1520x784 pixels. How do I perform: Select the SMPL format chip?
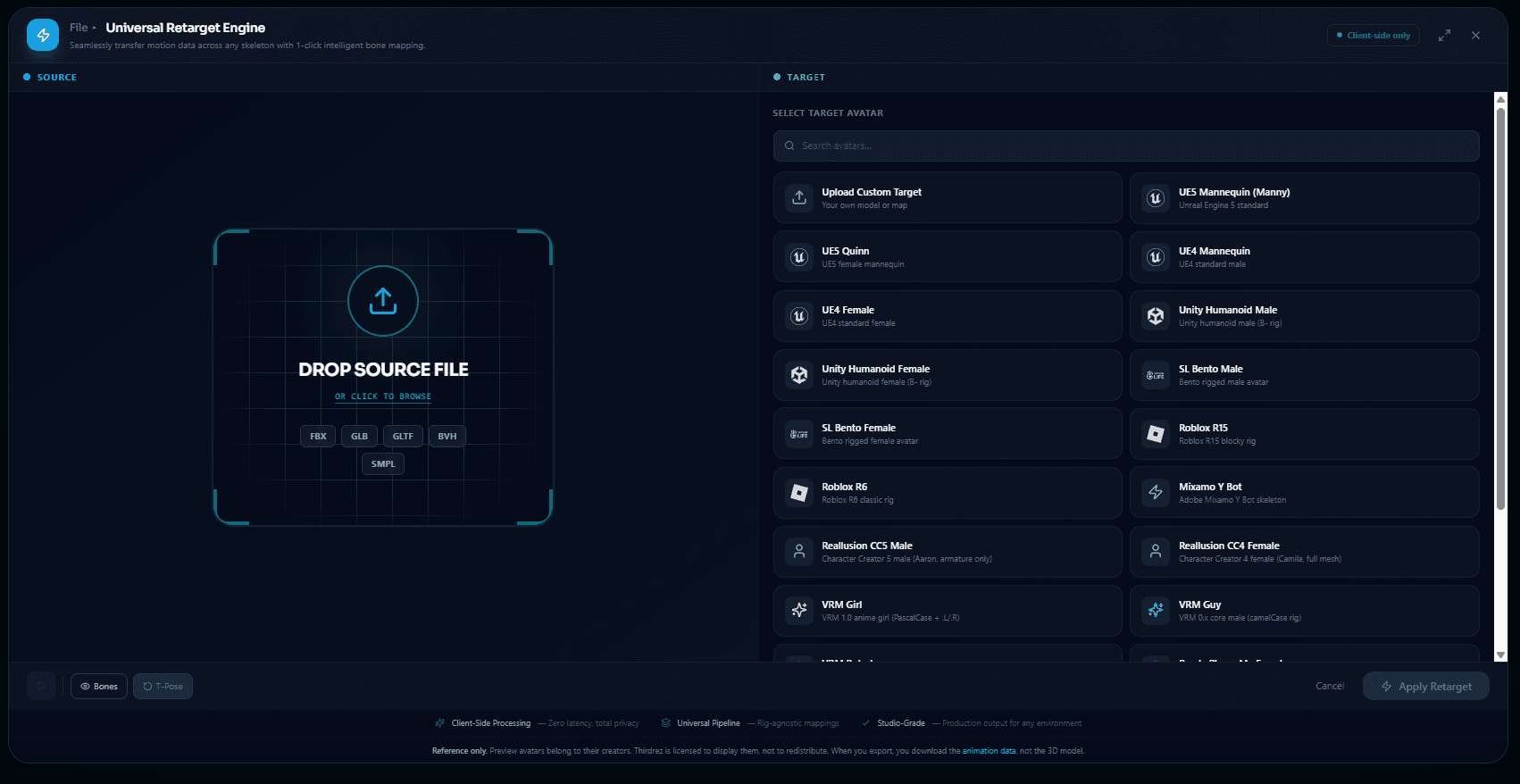[383, 463]
